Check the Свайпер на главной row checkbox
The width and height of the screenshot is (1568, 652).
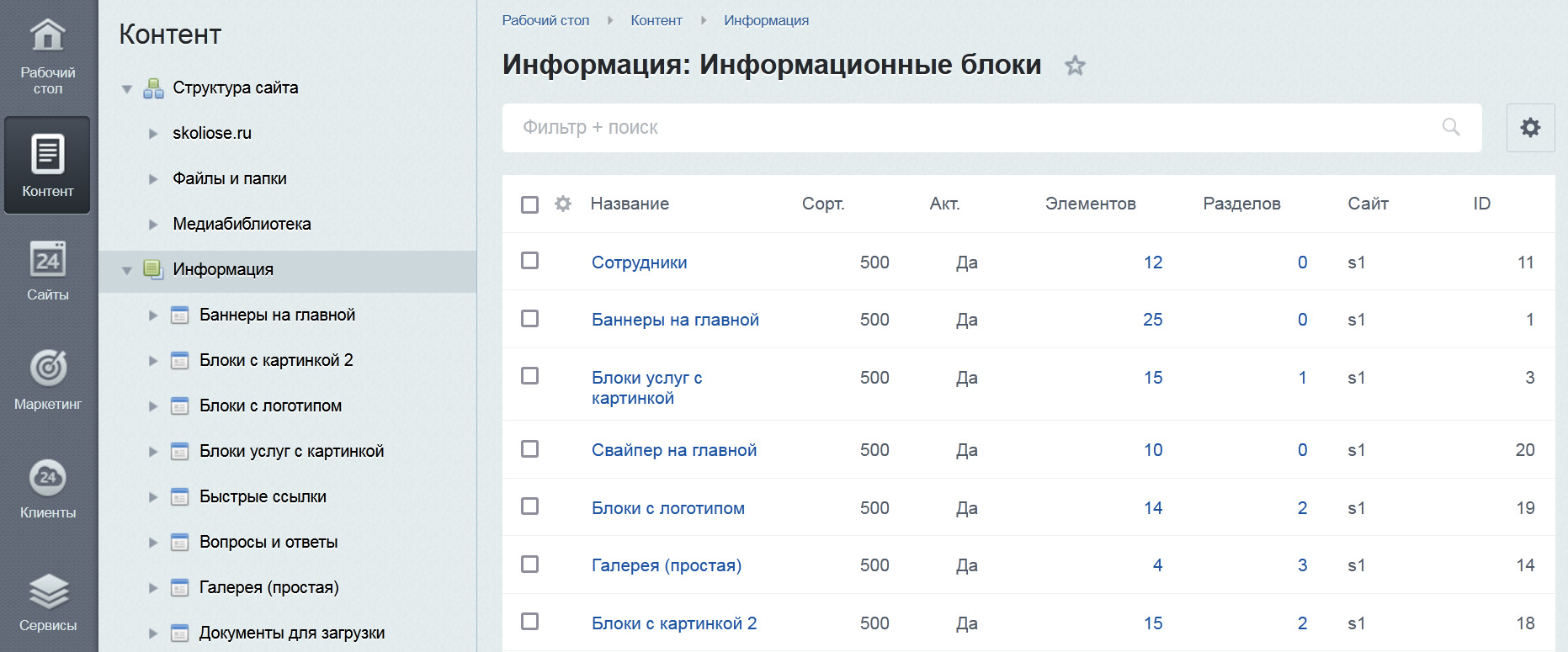point(529,449)
